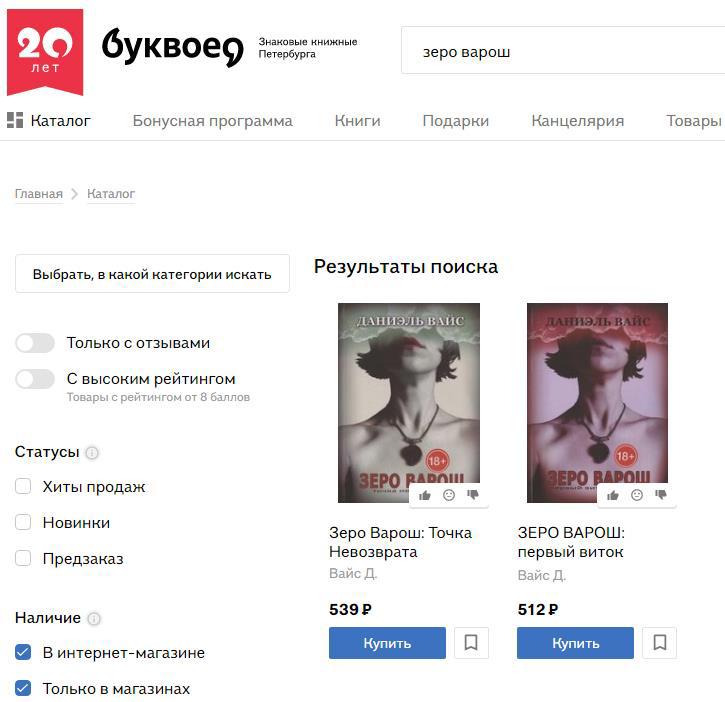Click thumbs-down on первый виток book
Viewport: 725px width, 702px height.
click(x=661, y=495)
